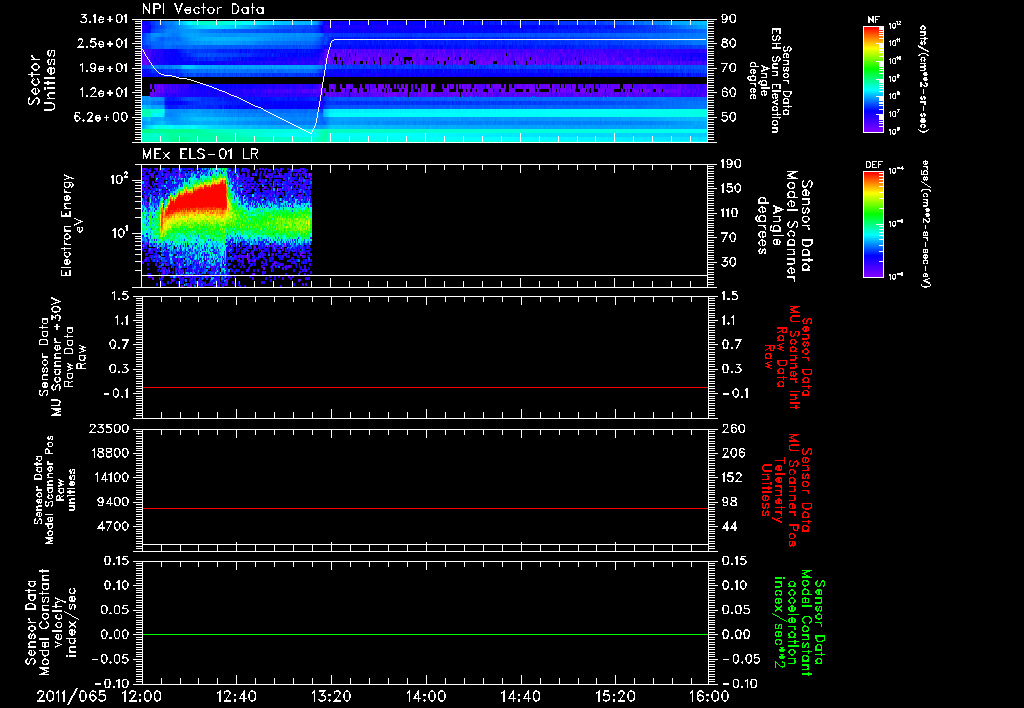Click the red line in the Scanner Pos panel
1024x708 pixels.
coord(425,508)
